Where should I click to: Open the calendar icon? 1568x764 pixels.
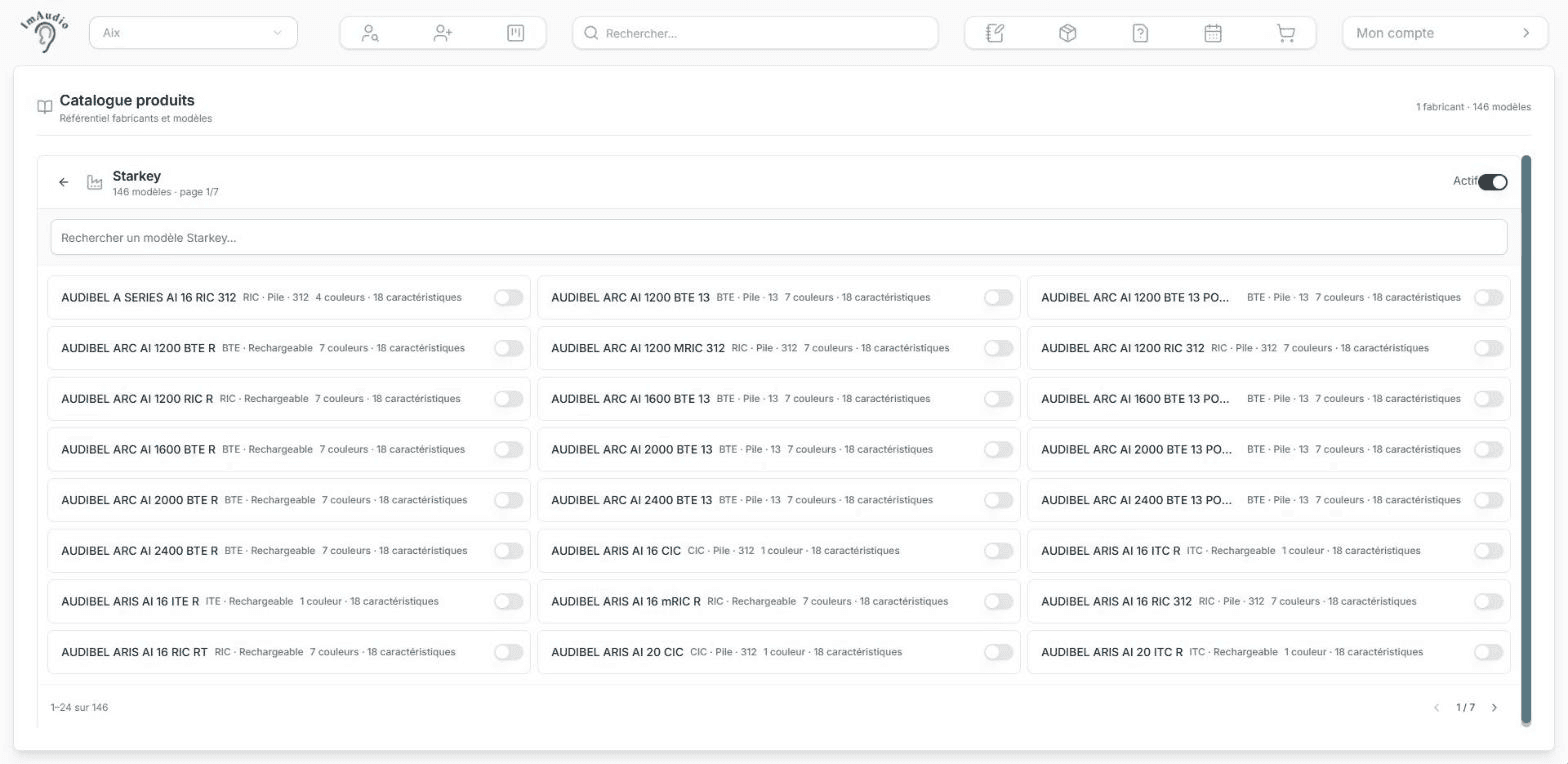click(1213, 33)
